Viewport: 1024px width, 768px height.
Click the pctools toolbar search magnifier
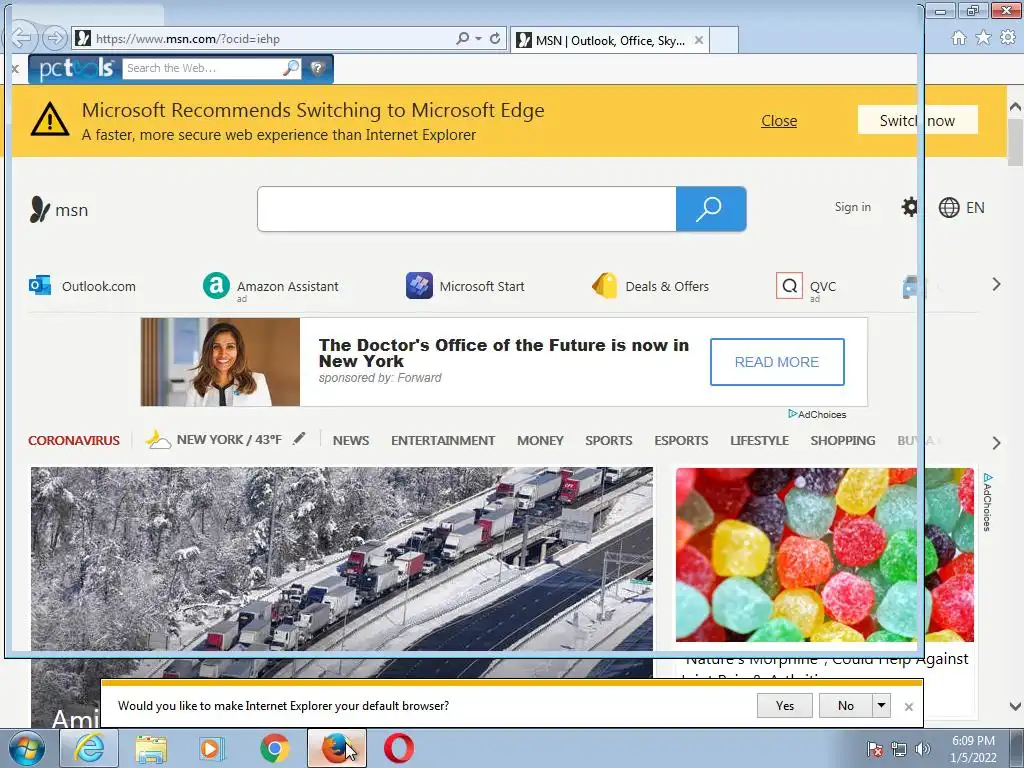(291, 68)
